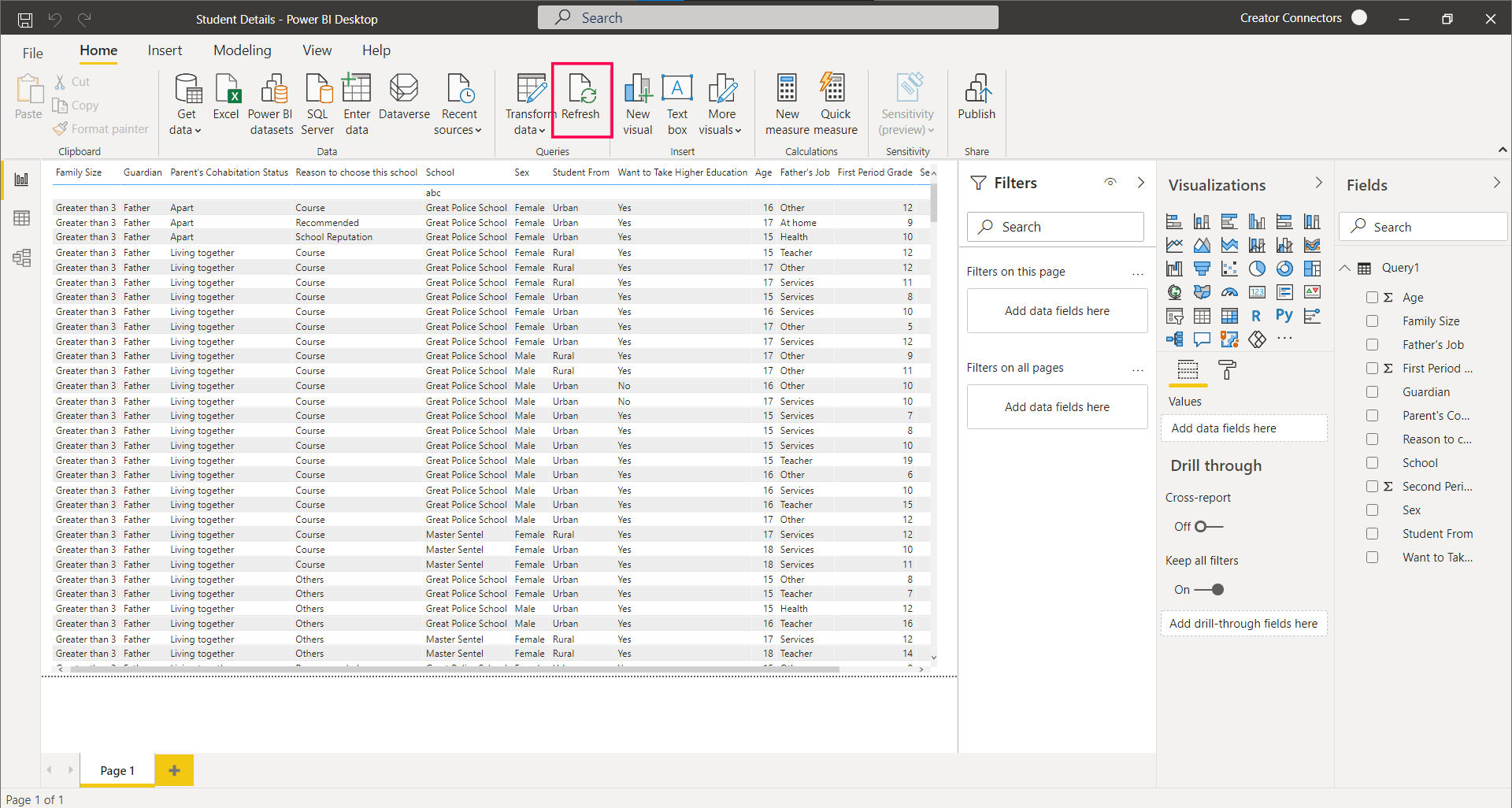Collapse the Query1 table in Fields

point(1345,268)
